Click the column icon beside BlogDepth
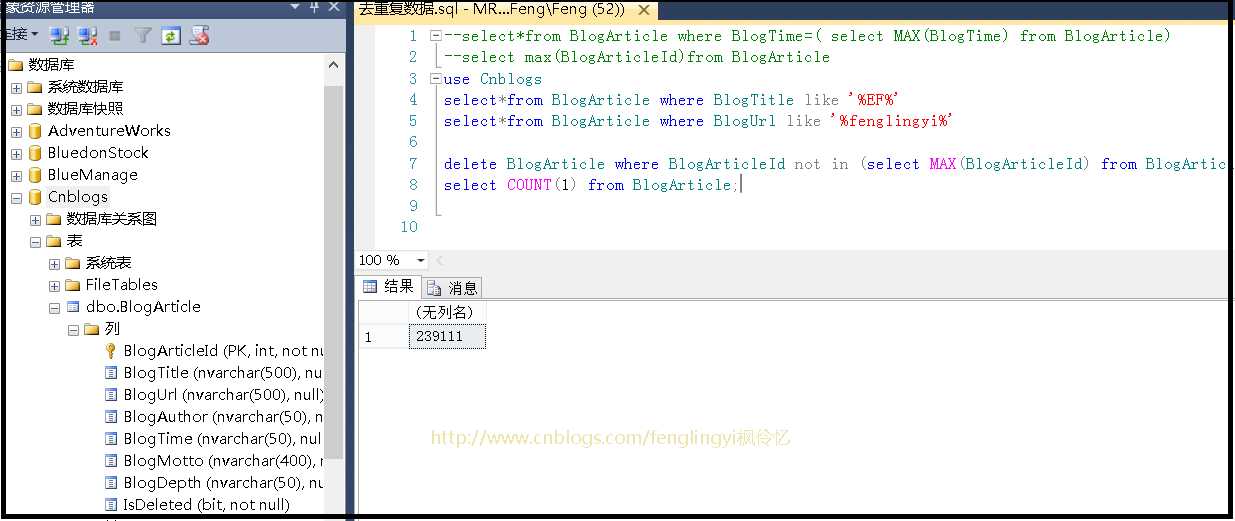The width and height of the screenshot is (1235, 521). [111, 483]
